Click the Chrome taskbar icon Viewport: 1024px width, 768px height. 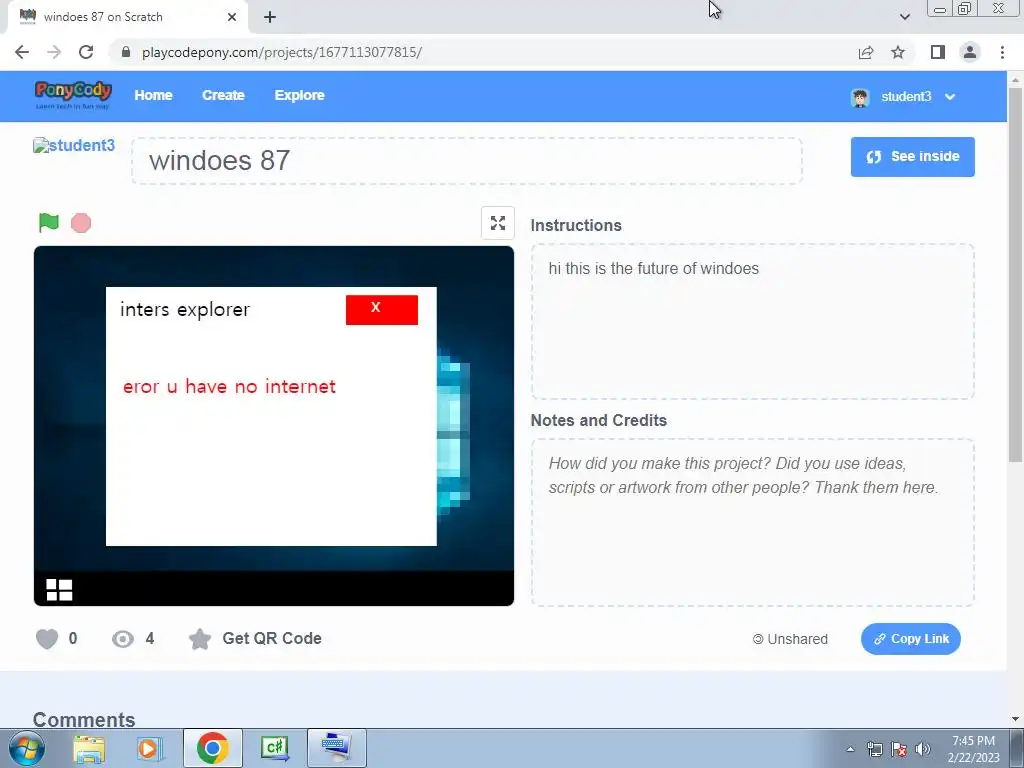click(x=212, y=748)
